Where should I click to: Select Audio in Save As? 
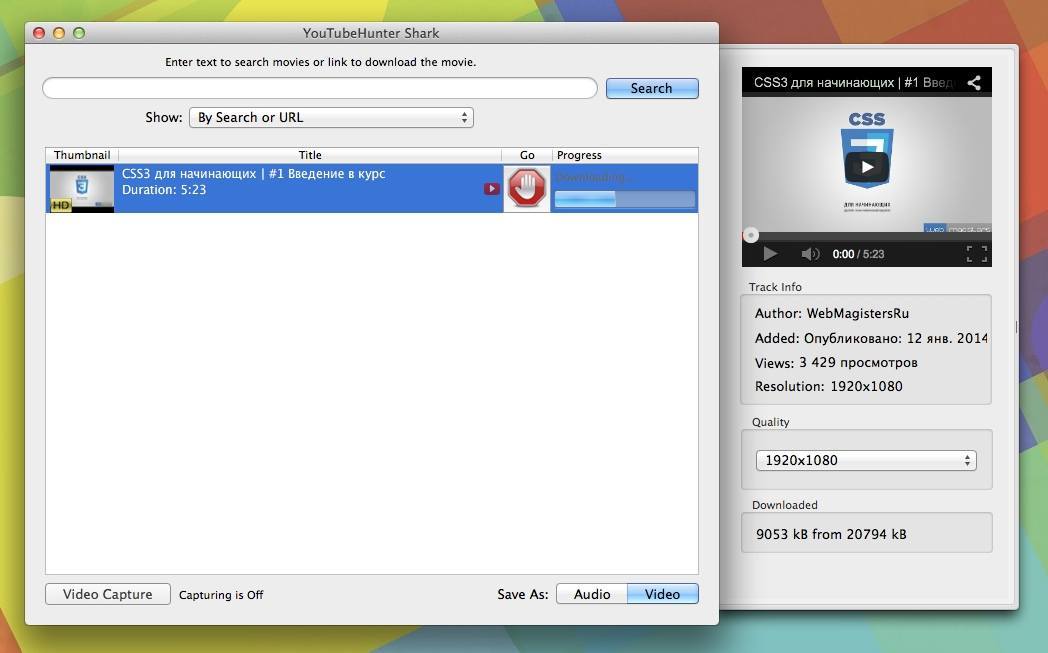point(592,594)
